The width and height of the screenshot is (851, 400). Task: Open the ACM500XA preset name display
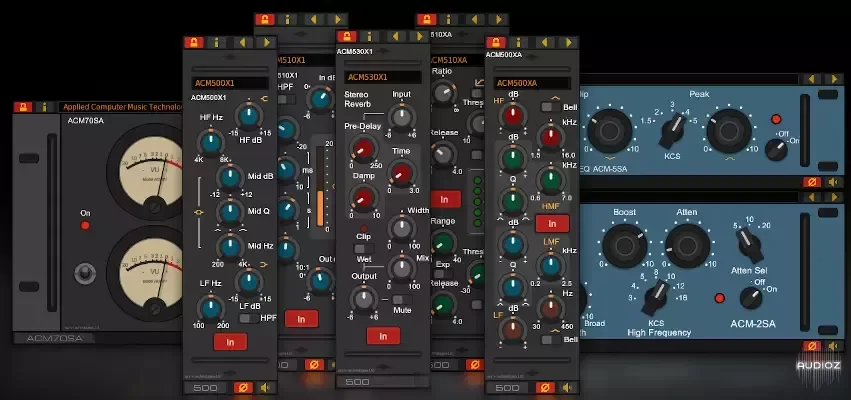532,83
